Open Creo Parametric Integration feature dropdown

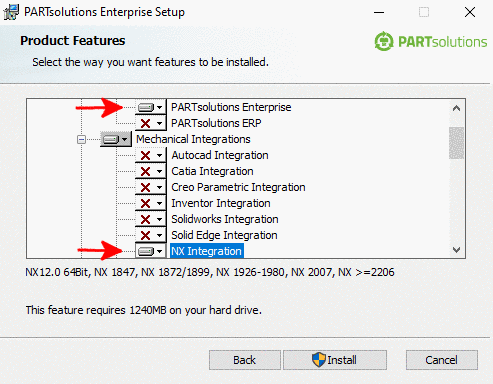(x=150, y=187)
